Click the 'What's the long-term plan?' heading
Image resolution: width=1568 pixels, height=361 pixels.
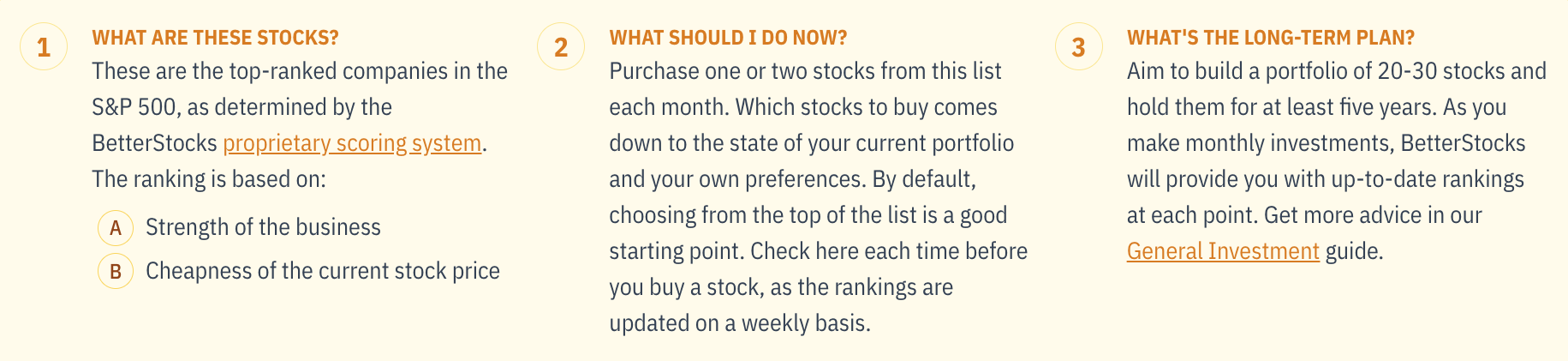tap(1271, 38)
